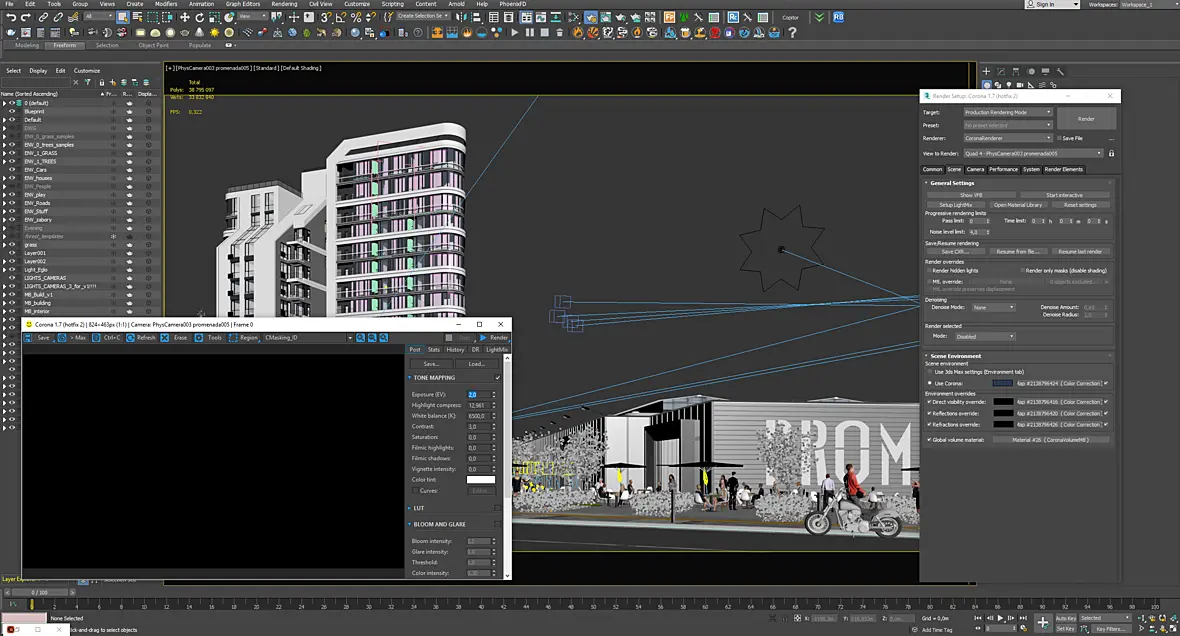Click the timeline Play animation button
Image resolution: width=1180 pixels, height=636 pixels.
[x=1000, y=618]
